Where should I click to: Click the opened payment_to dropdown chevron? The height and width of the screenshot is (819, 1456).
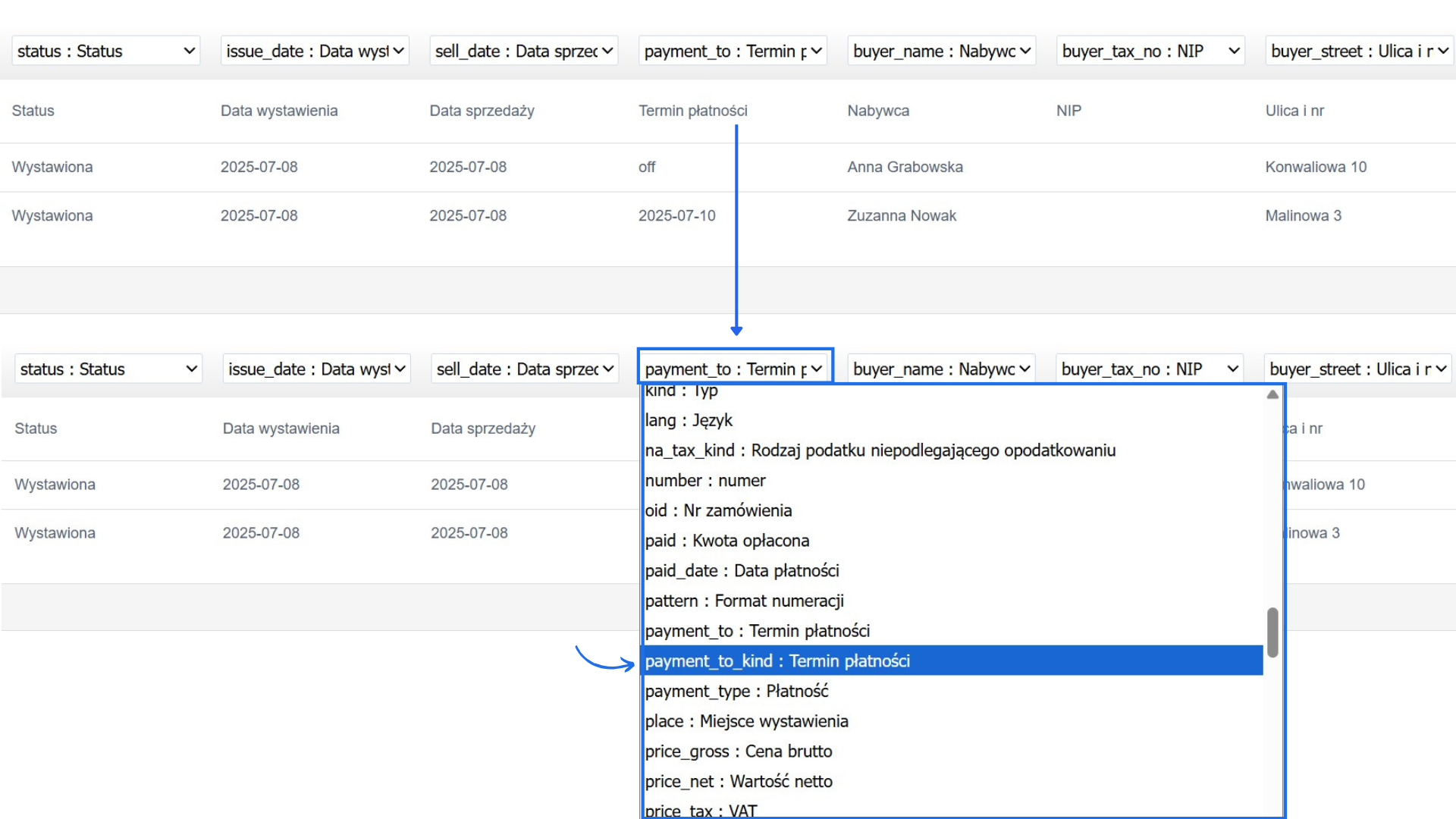(816, 369)
